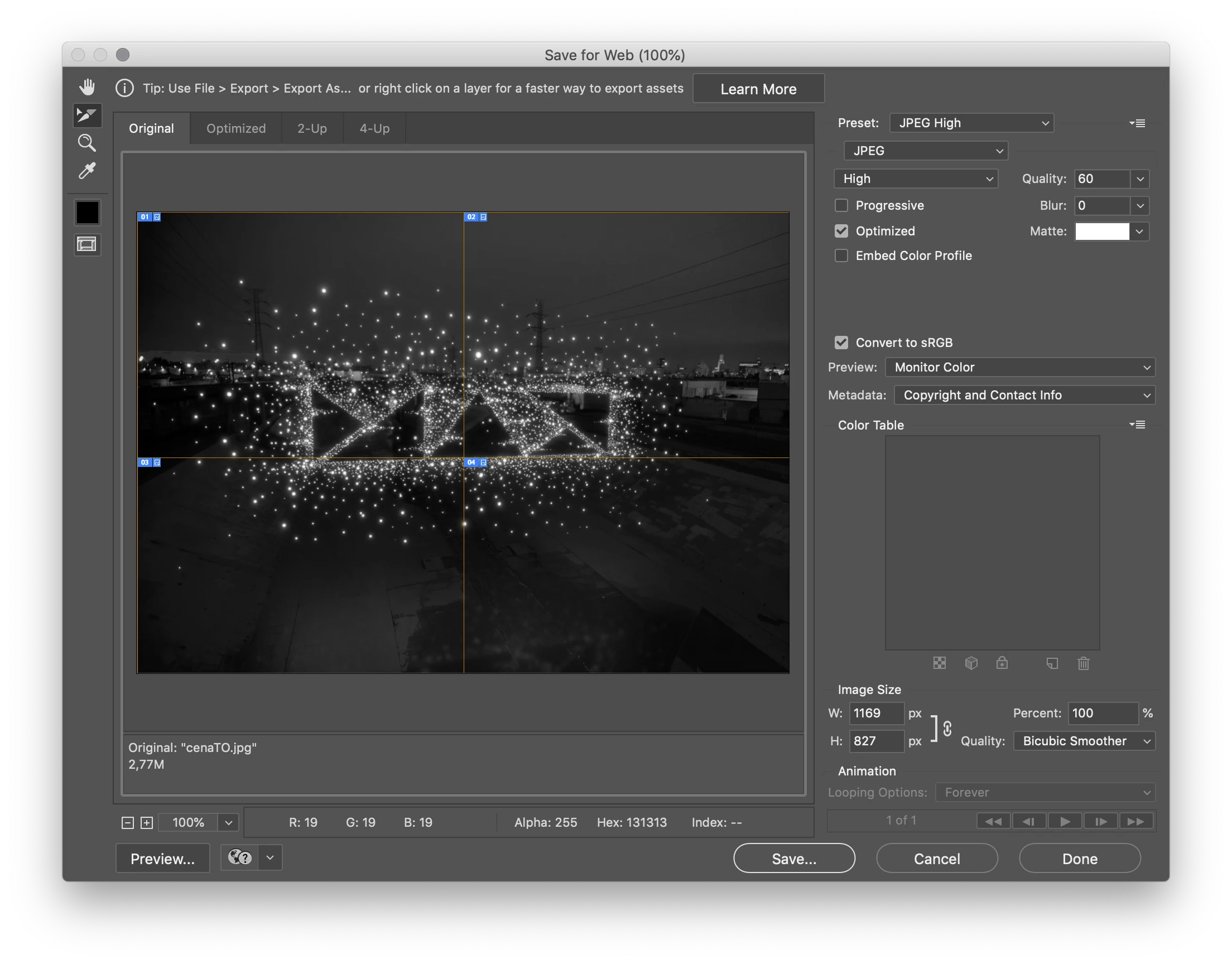The width and height of the screenshot is (1232, 964).
Task: Enable the Progressive checkbox
Action: pos(841,205)
